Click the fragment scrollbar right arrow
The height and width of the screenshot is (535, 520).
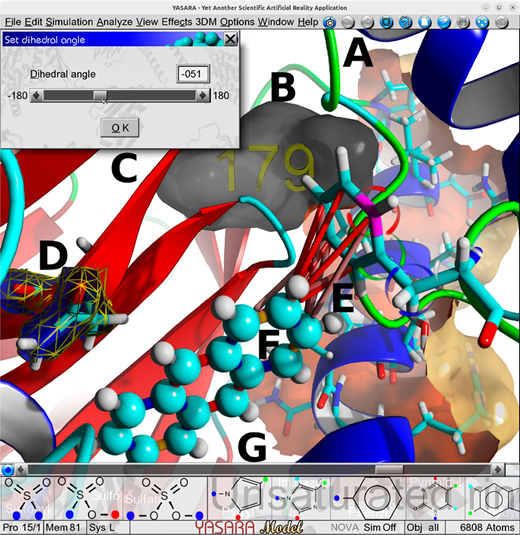point(497,470)
